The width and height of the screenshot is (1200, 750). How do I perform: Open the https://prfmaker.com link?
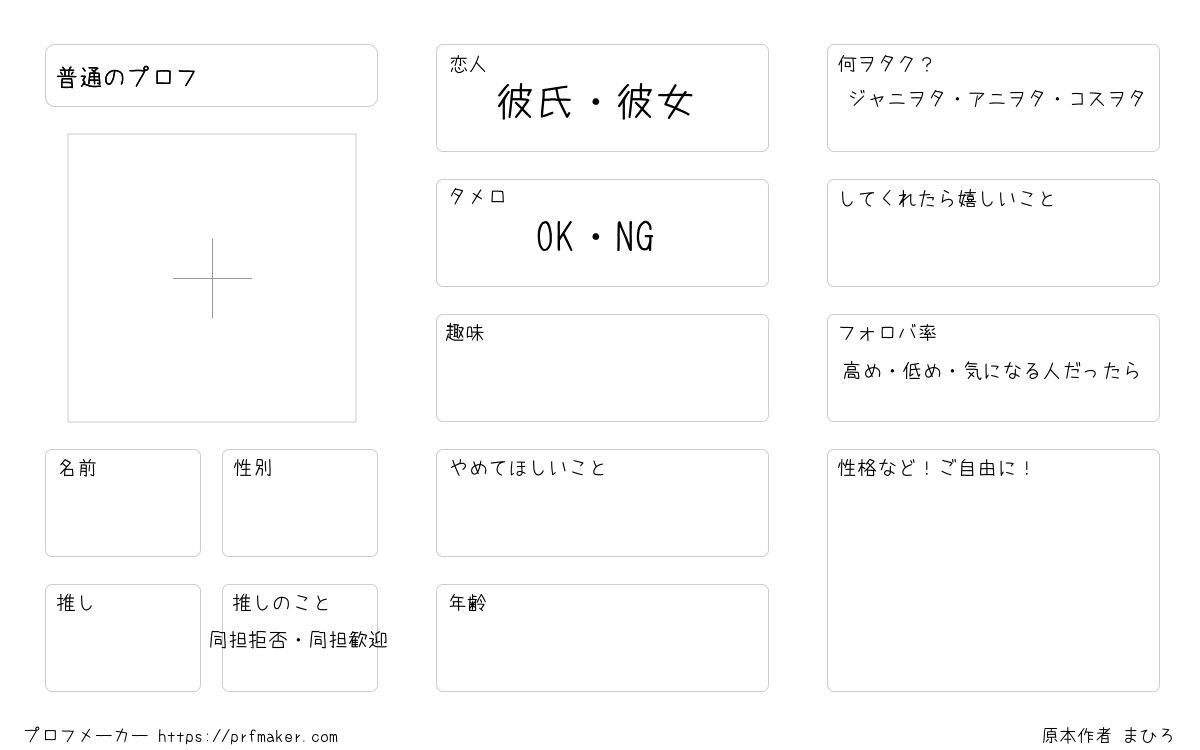coord(248,737)
